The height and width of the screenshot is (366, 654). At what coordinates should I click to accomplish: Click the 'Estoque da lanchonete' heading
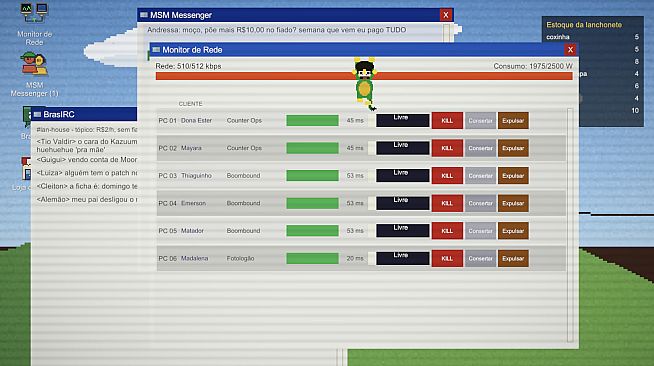[x=584, y=25]
